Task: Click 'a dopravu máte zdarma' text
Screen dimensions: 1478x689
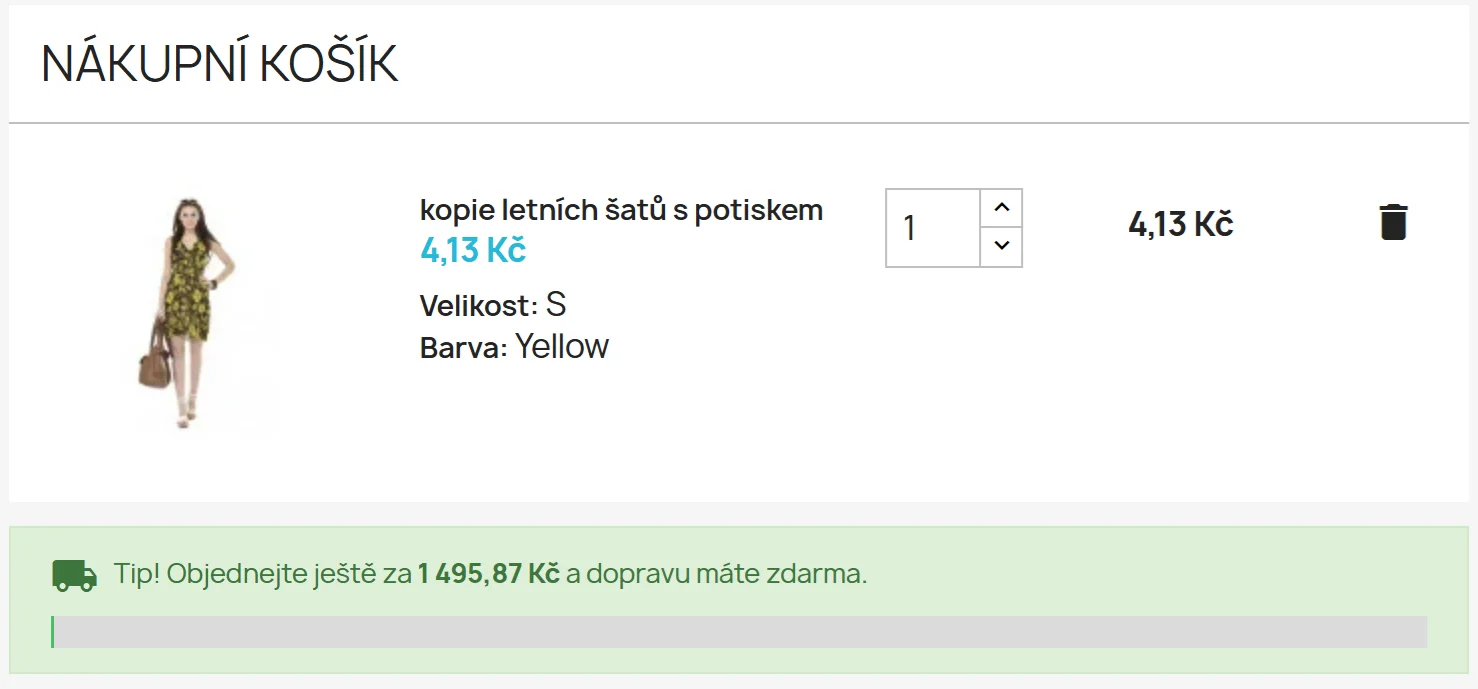Action: (716, 574)
